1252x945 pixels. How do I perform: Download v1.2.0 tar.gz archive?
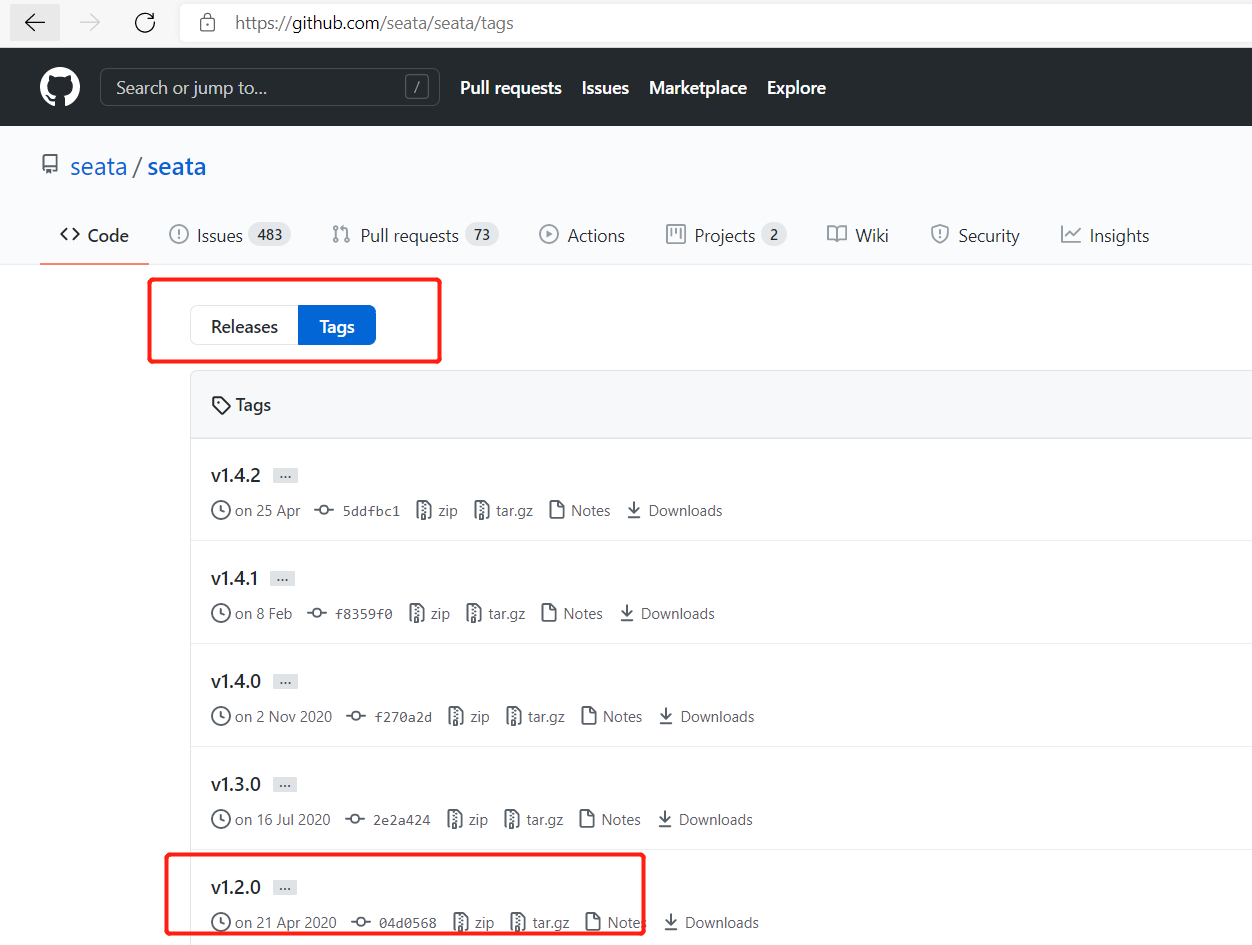[540, 922]
